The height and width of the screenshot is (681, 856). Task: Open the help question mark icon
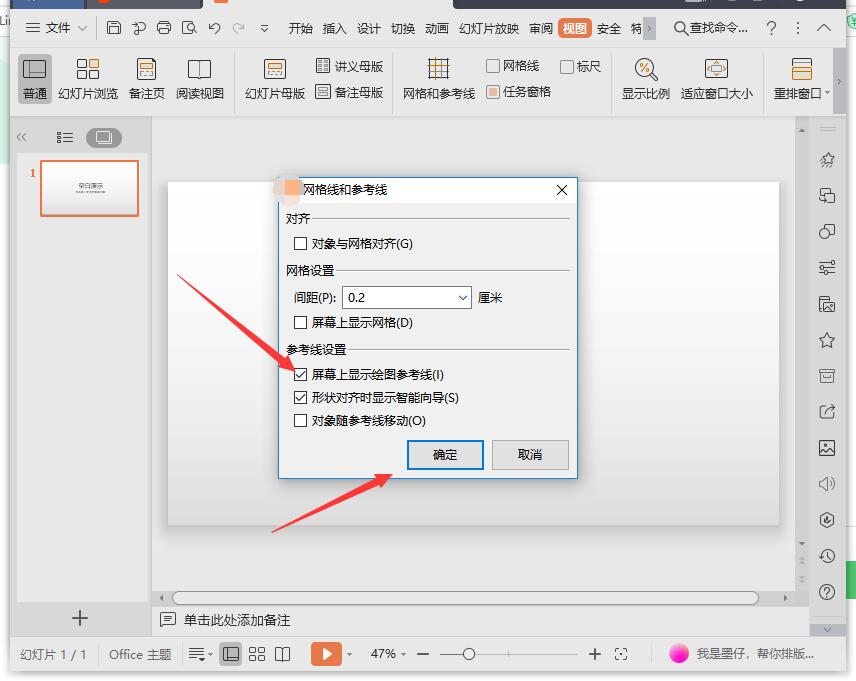(771, 28)
